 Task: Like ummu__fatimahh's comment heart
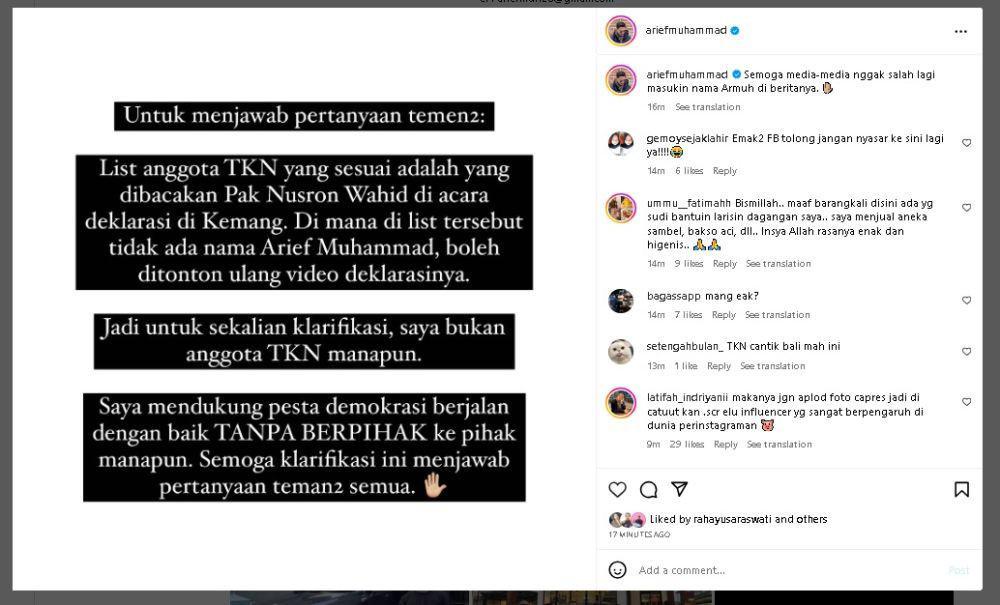967,208
